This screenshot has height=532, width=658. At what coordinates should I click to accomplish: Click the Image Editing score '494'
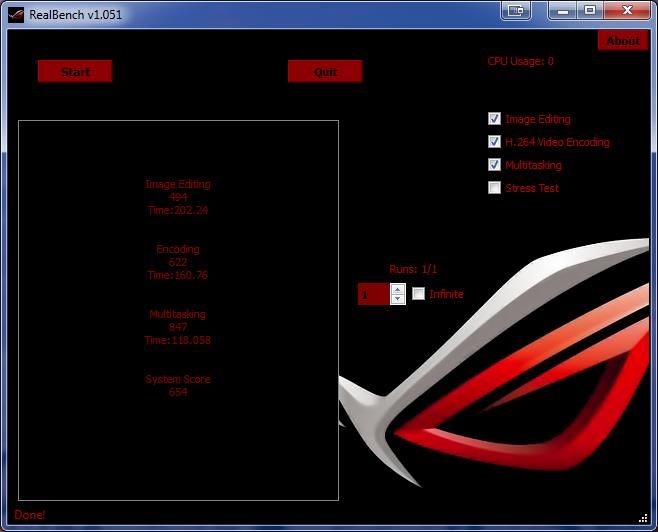click(x=178, y=197)
